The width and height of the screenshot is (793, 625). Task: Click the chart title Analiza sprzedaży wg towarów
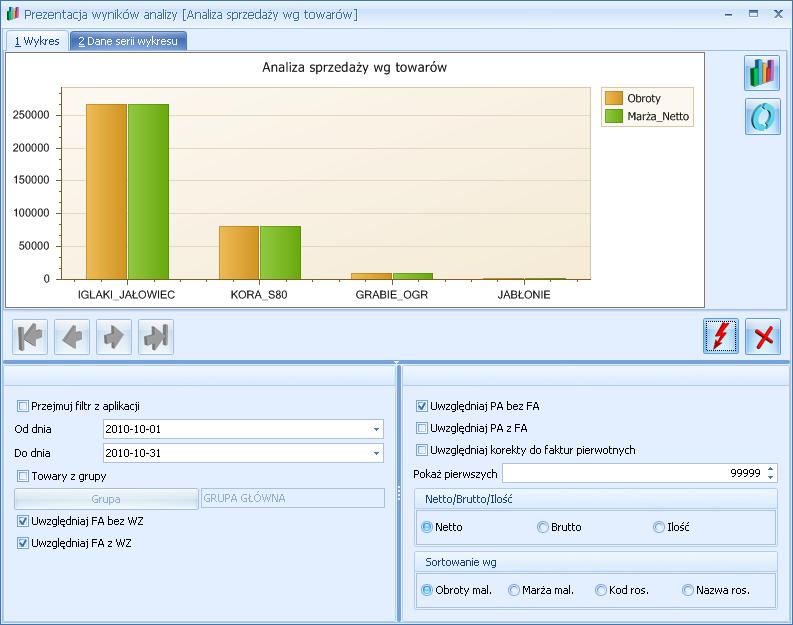click(355, 67)
